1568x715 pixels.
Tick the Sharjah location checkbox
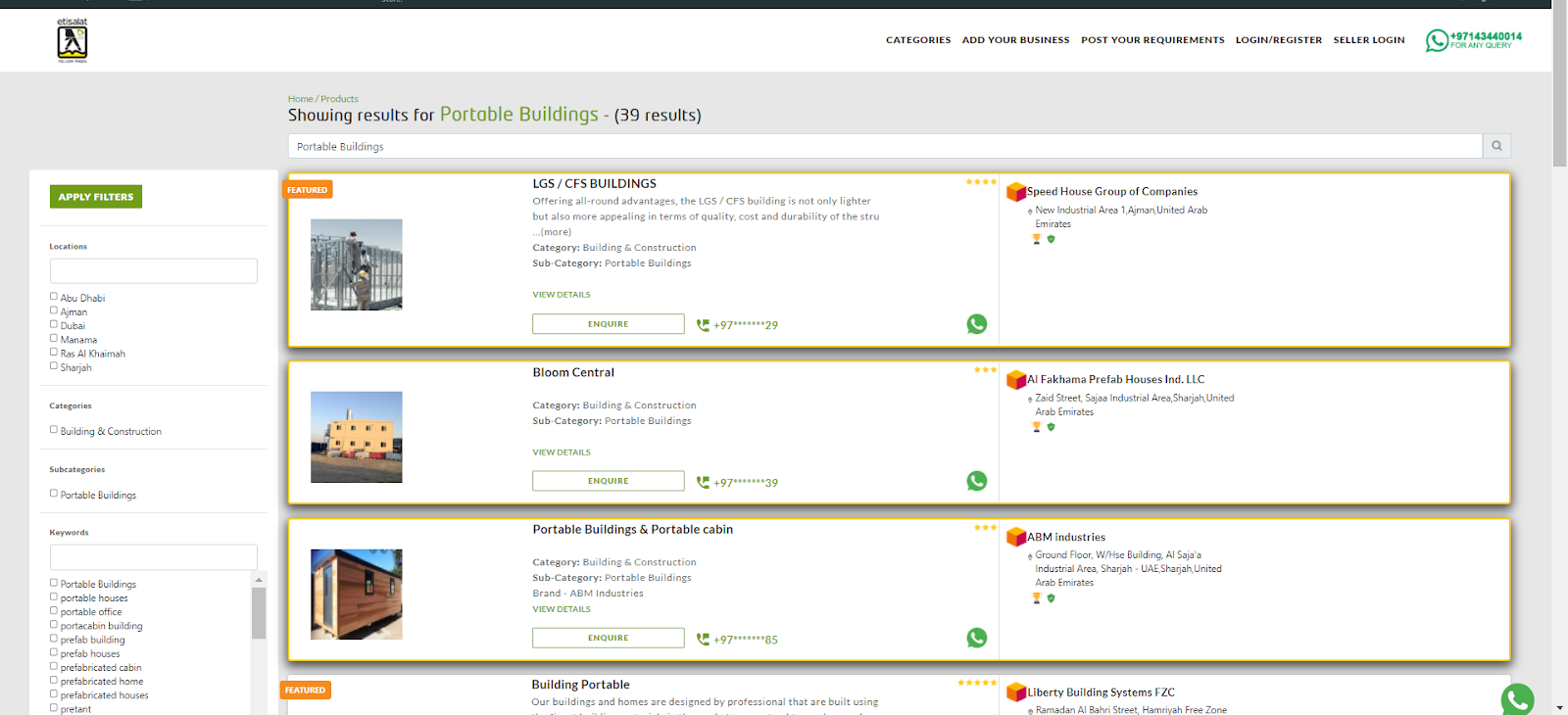(x=54, y=365)
